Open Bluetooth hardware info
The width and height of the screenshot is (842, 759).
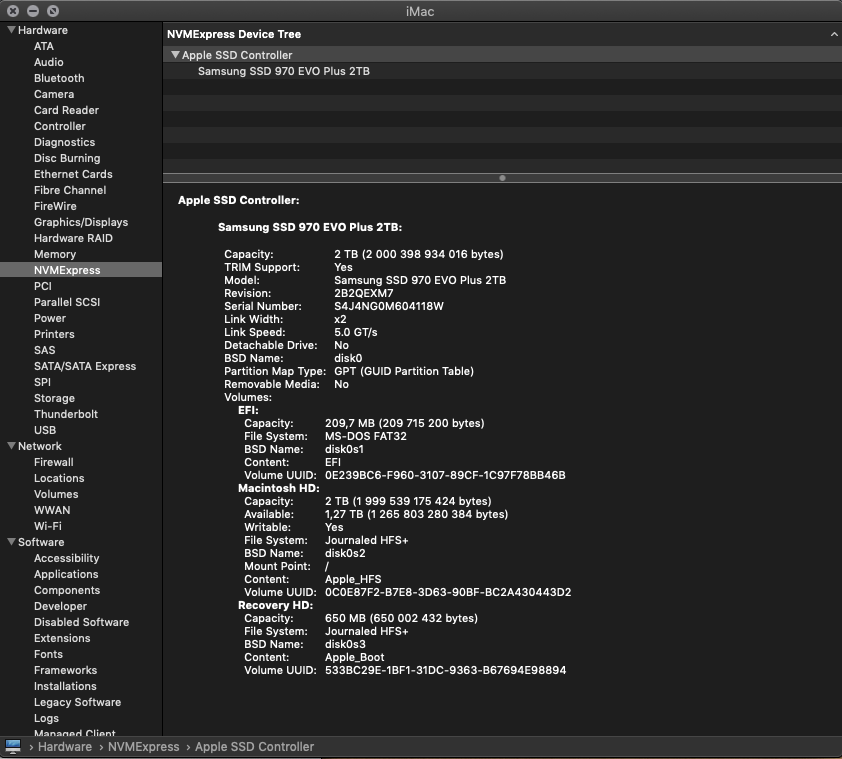click(x=59, y=78)
